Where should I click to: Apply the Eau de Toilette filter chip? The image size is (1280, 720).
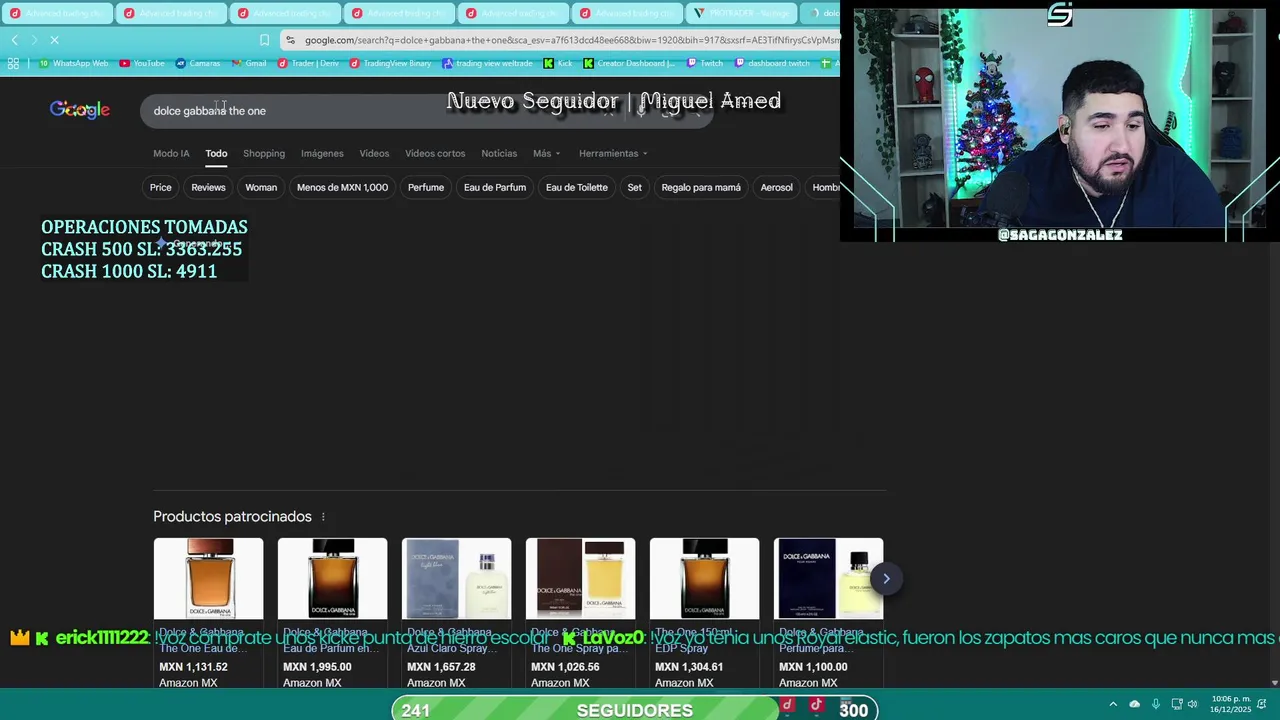577,187
